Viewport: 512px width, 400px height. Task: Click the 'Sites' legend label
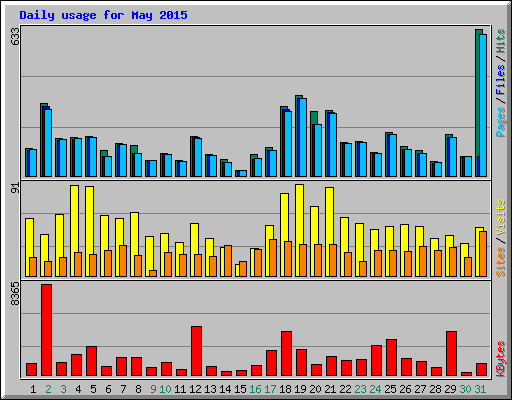pos(501,262)
